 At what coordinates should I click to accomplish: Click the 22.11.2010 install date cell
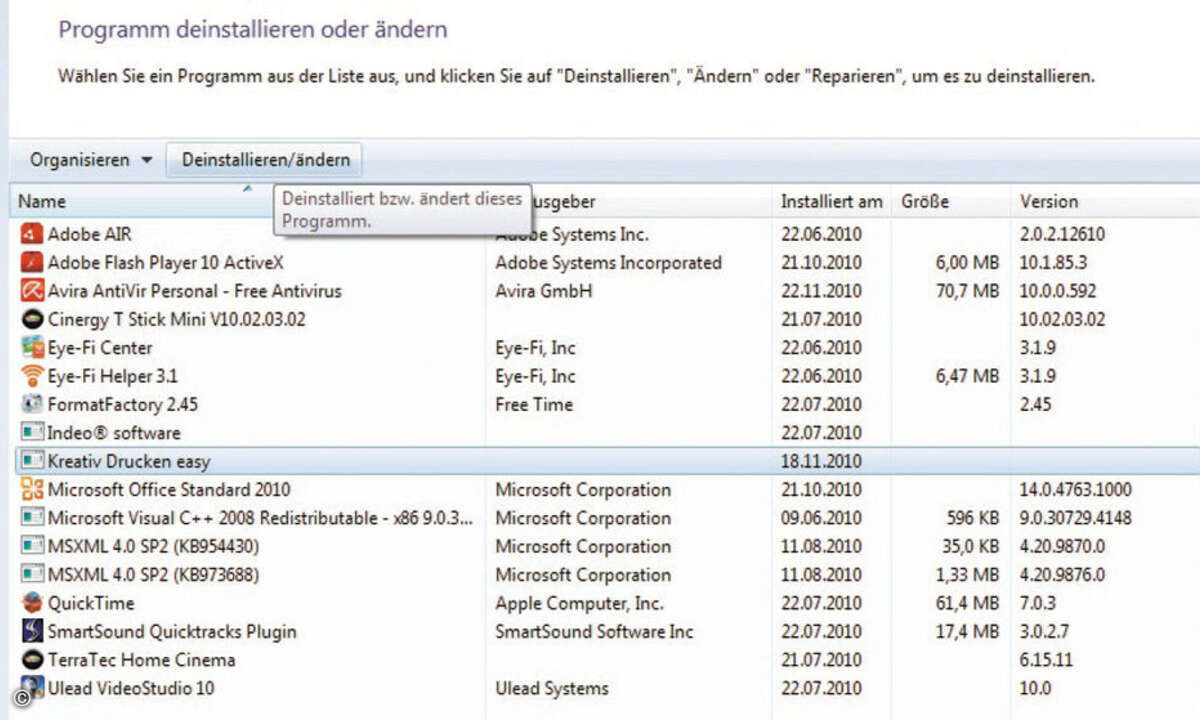[821, 291]
